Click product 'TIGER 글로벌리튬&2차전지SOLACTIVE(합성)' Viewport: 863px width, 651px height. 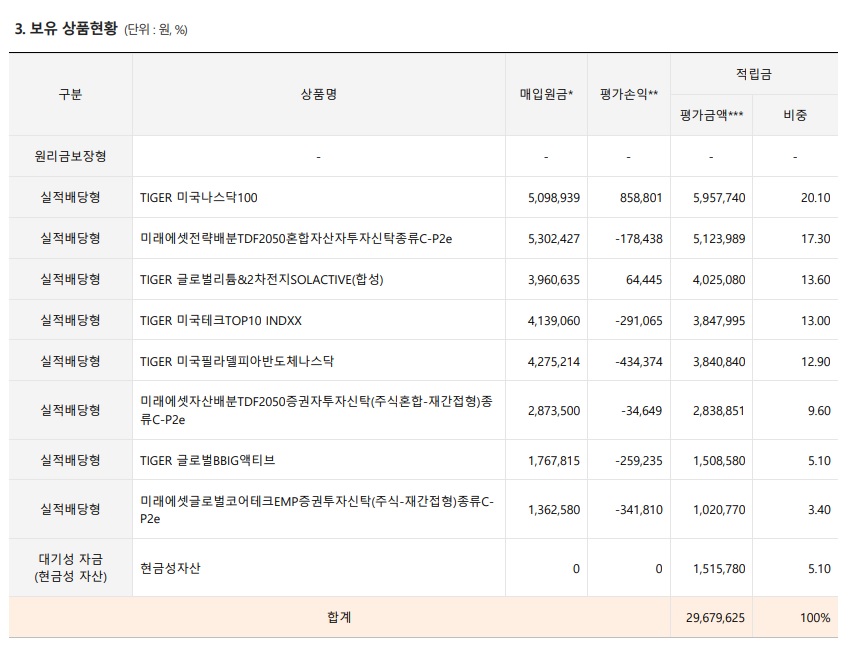coord(261,280)
